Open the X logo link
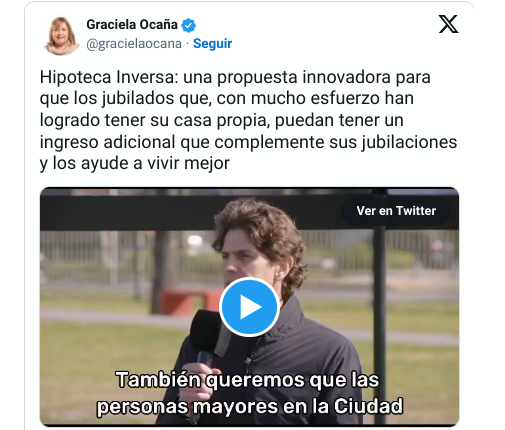The height and width of the screenshot is (430, 505). (448, 24)
